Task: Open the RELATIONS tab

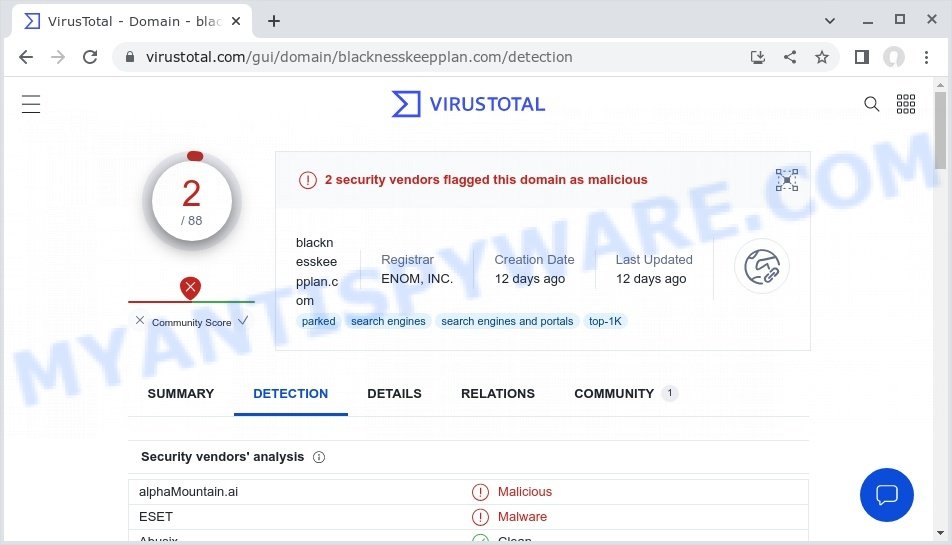Action: (x=498, y=394)
